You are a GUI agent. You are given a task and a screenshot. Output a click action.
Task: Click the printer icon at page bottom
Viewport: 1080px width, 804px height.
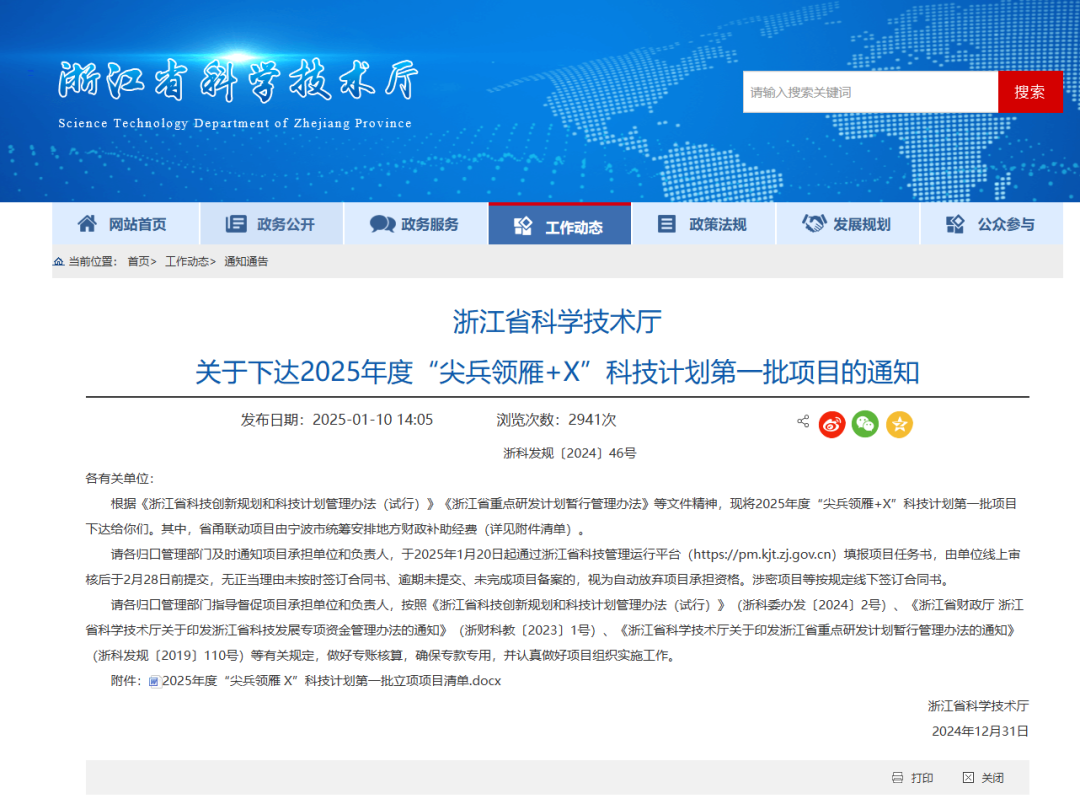click(x=897, y=777)
